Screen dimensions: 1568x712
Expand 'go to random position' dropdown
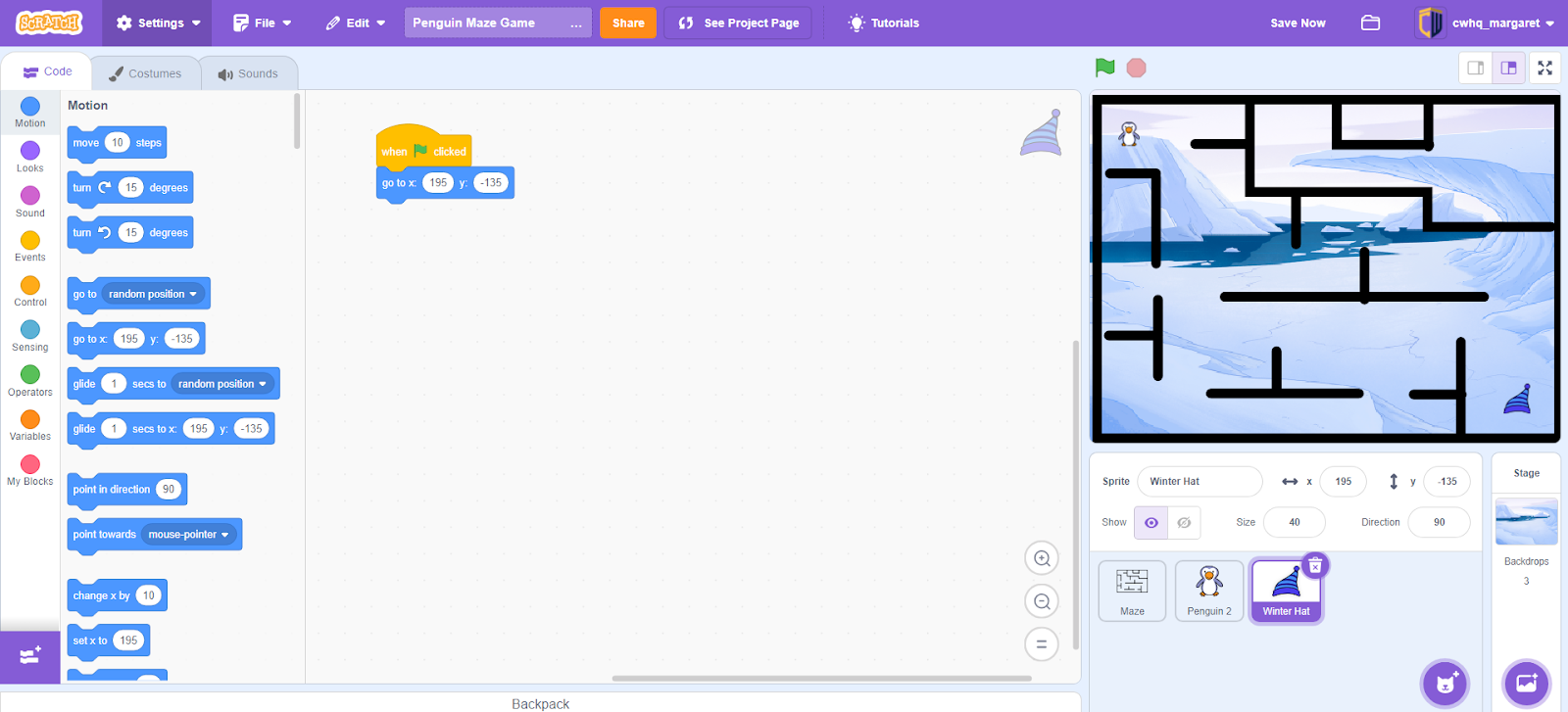click(x=153, y=294)
